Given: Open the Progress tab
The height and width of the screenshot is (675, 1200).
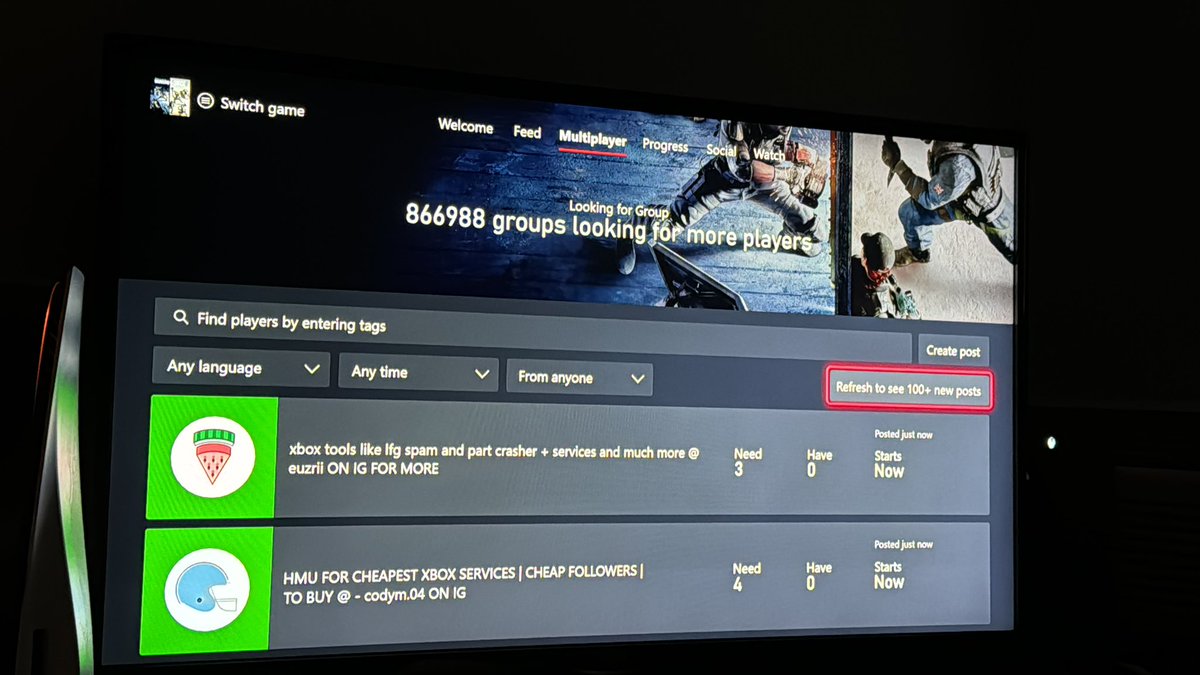Looking at the screenshot, I should point(665,145).
